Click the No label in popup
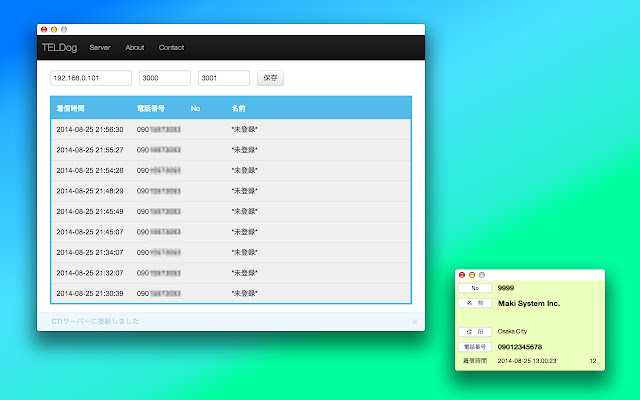640x400 pixels. click(x=475, y=288)
